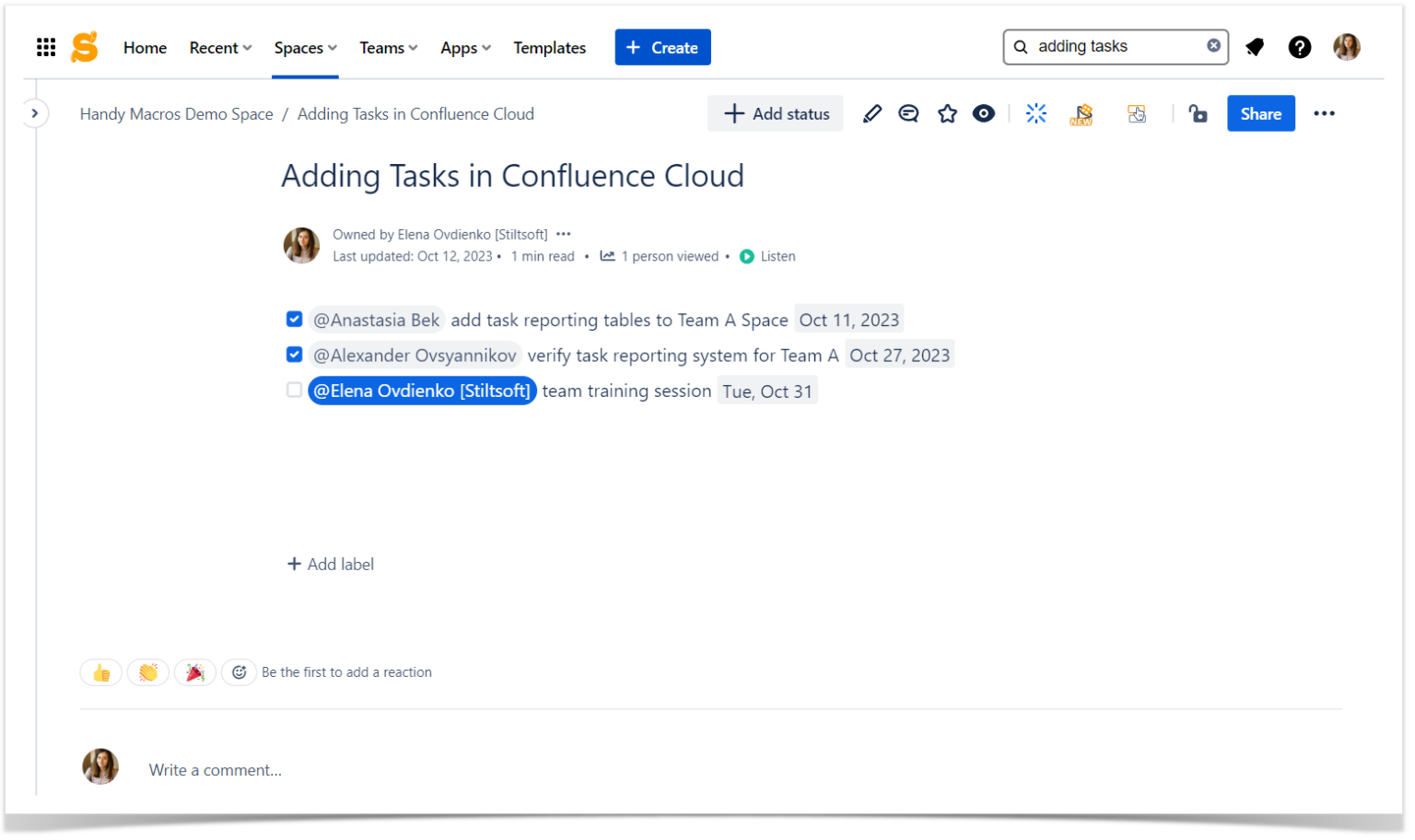Uncheck the Alexander Ovsyannikov task checkbox
Viewport: 1415px width, 840px height.
coord(294,354)
